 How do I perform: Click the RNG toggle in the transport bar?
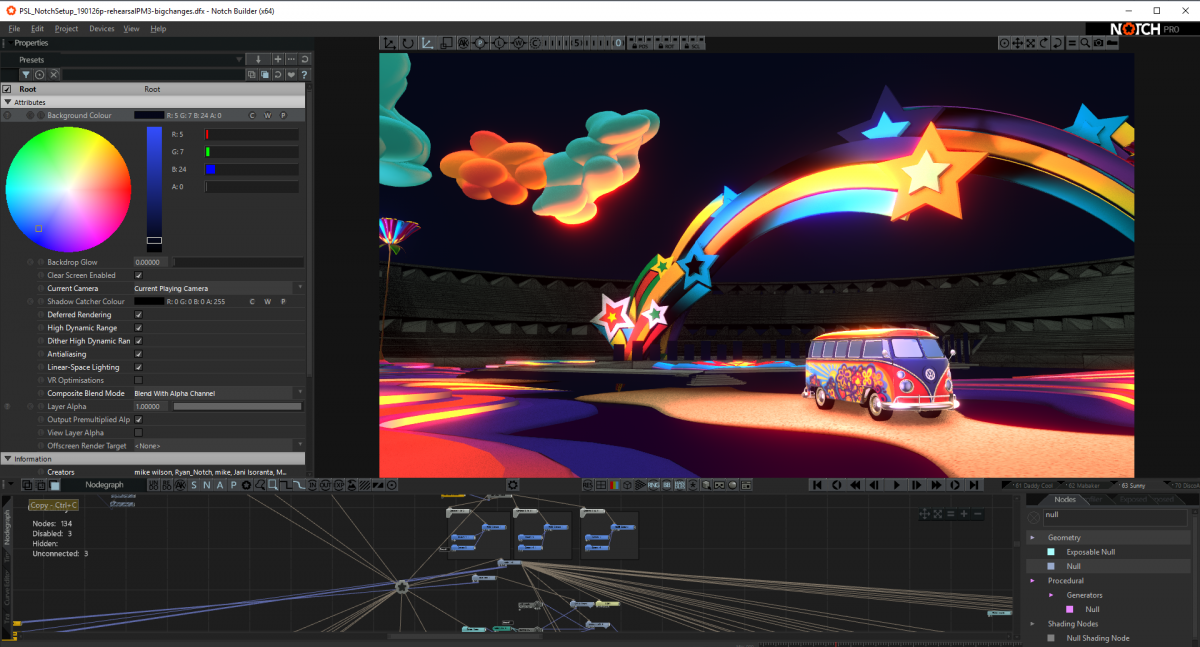[x=653, y=485]
